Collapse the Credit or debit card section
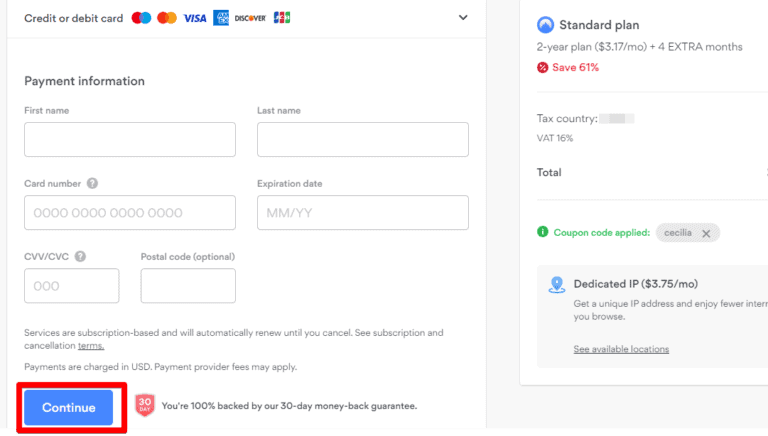The height and width of the screenshot is (436, 768). [x=462, y=18]
